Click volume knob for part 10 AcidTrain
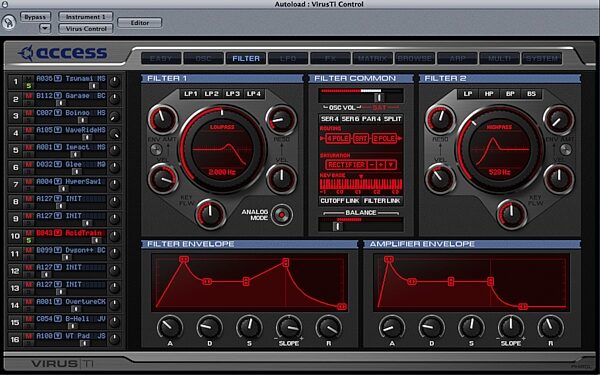Viewport: 600px width, 375px height. click(114, 236)
